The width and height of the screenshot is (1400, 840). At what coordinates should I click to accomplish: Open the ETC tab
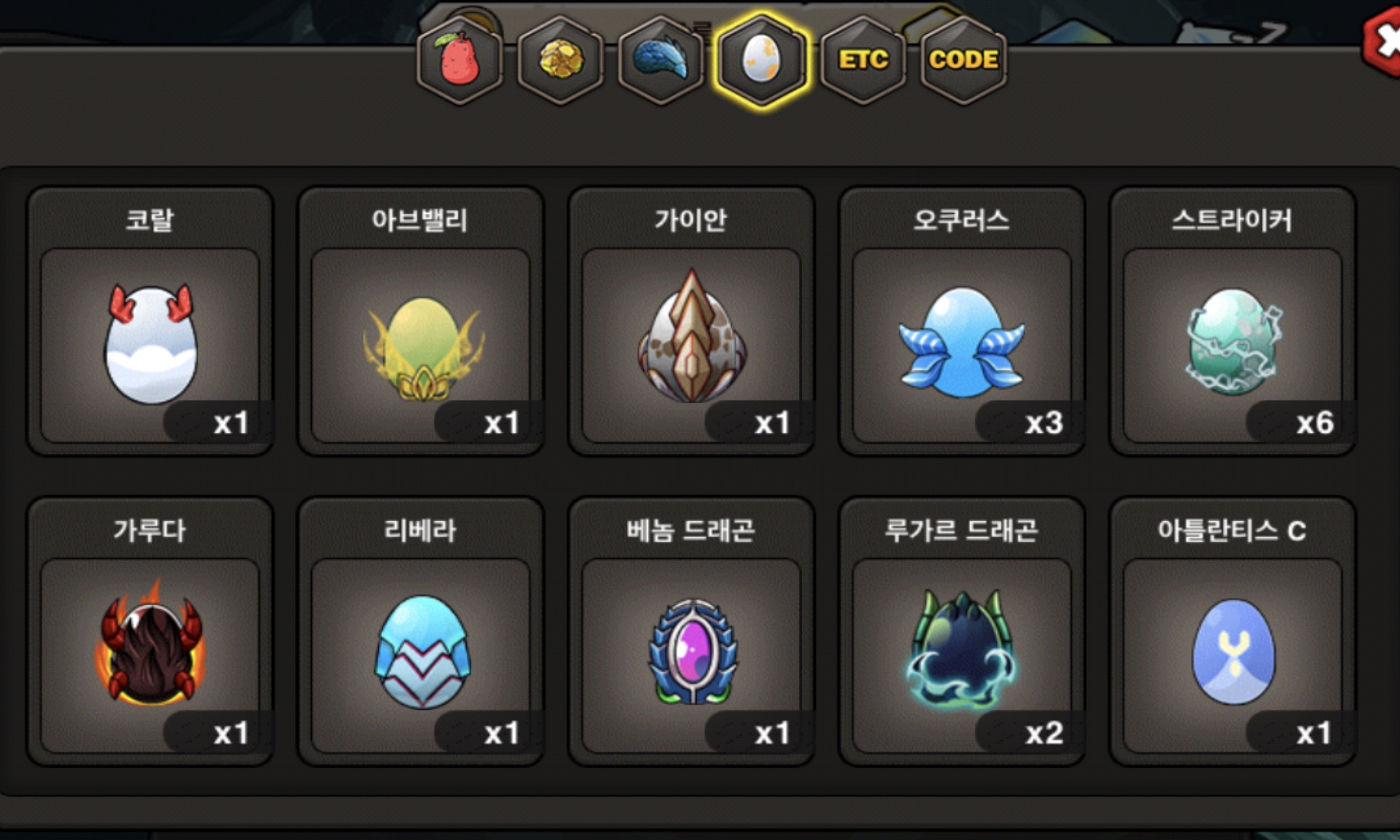click(863, 61)
